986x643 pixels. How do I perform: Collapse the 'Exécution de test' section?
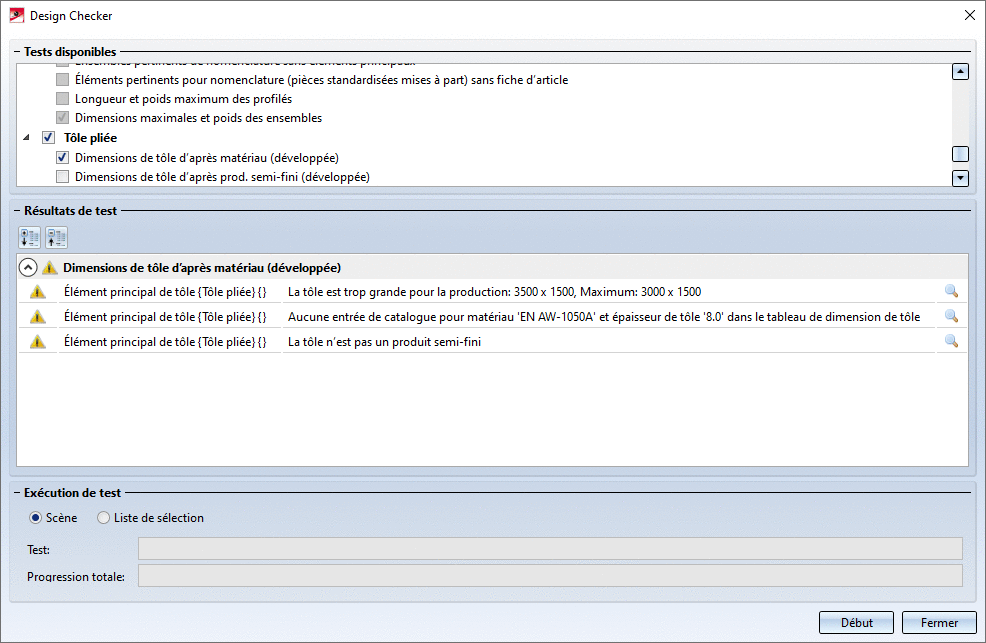(x=18, y=493)
